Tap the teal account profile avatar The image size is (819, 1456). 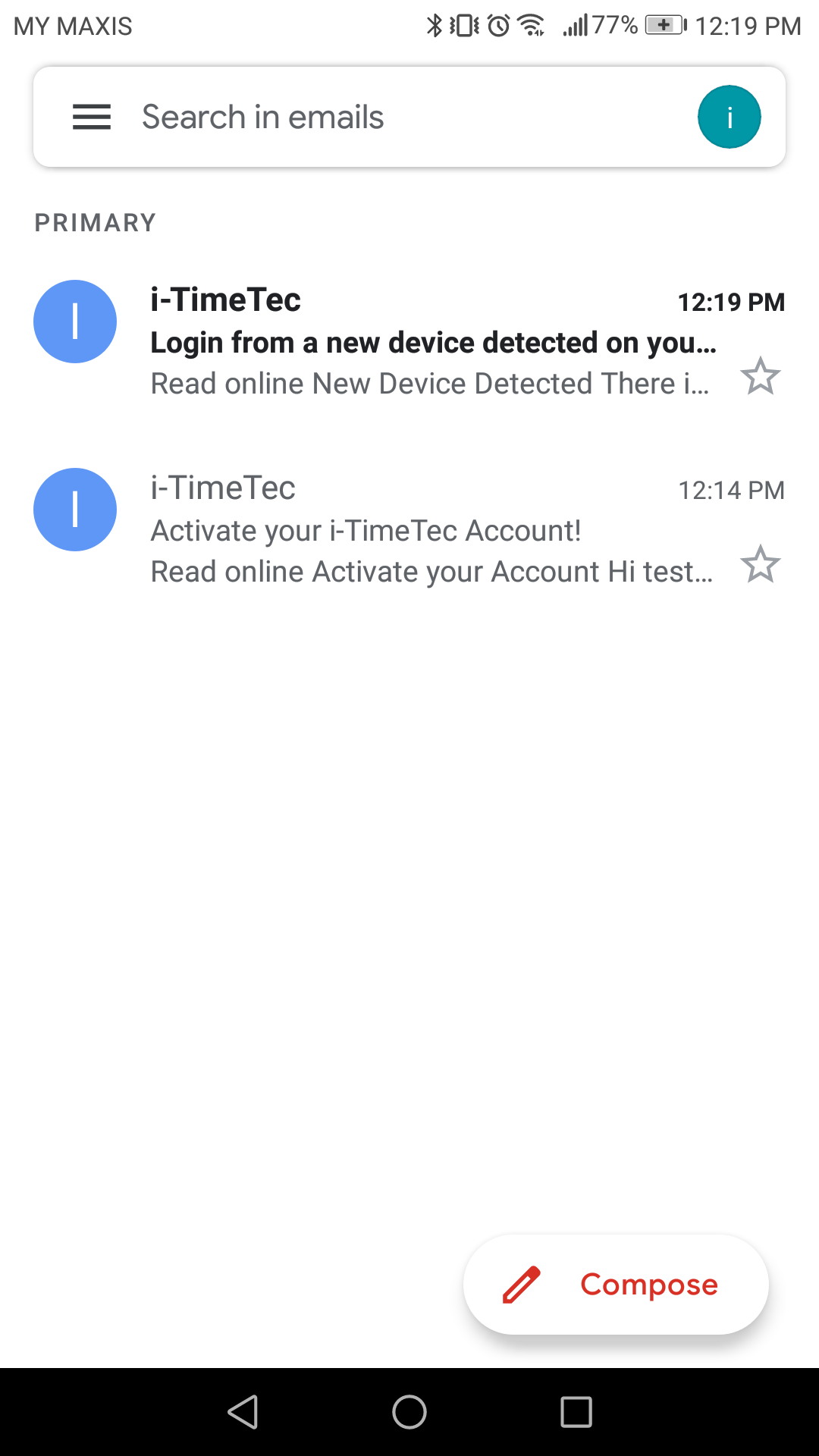pos(729,118)
